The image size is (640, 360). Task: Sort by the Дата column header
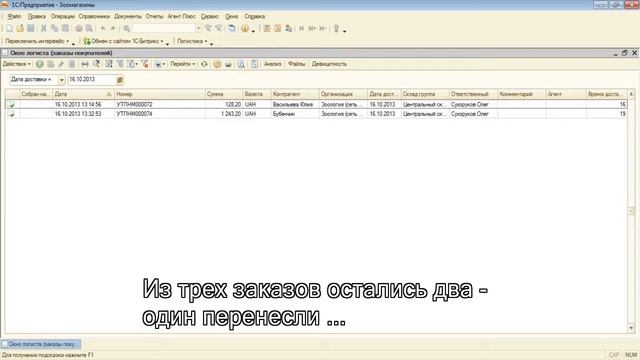click(83, 94)
